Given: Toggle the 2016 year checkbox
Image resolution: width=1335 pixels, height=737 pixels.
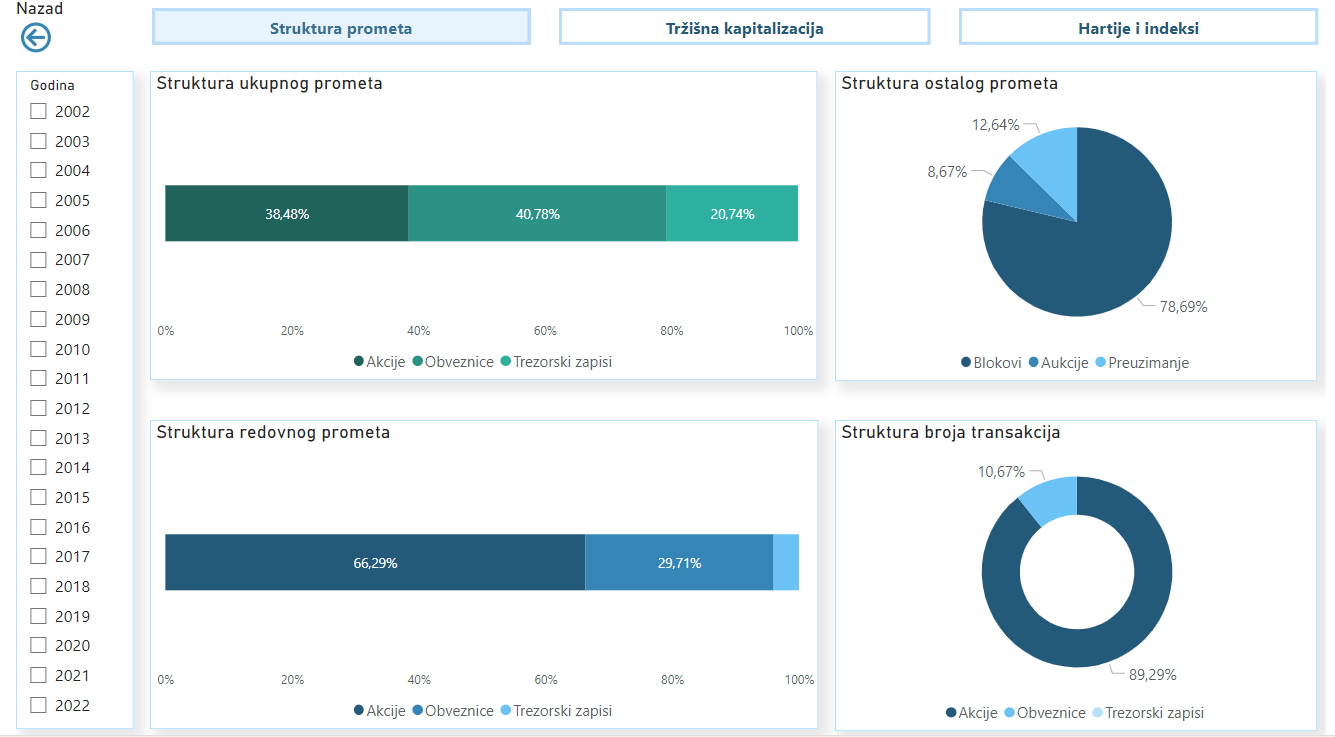Looking at the screenshot, I should pyautogui.click(x=39, y=527).
